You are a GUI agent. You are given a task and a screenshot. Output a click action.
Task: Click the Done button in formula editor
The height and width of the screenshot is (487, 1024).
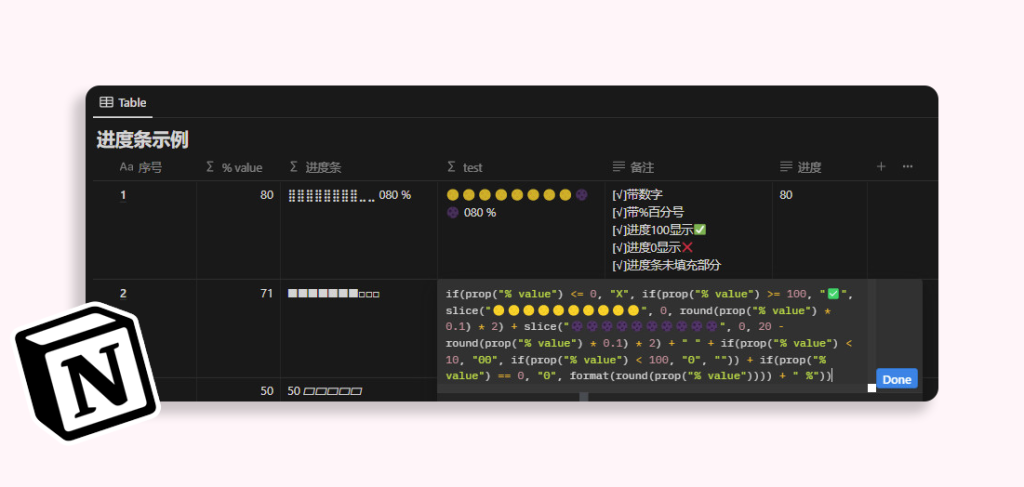[897, 379]
